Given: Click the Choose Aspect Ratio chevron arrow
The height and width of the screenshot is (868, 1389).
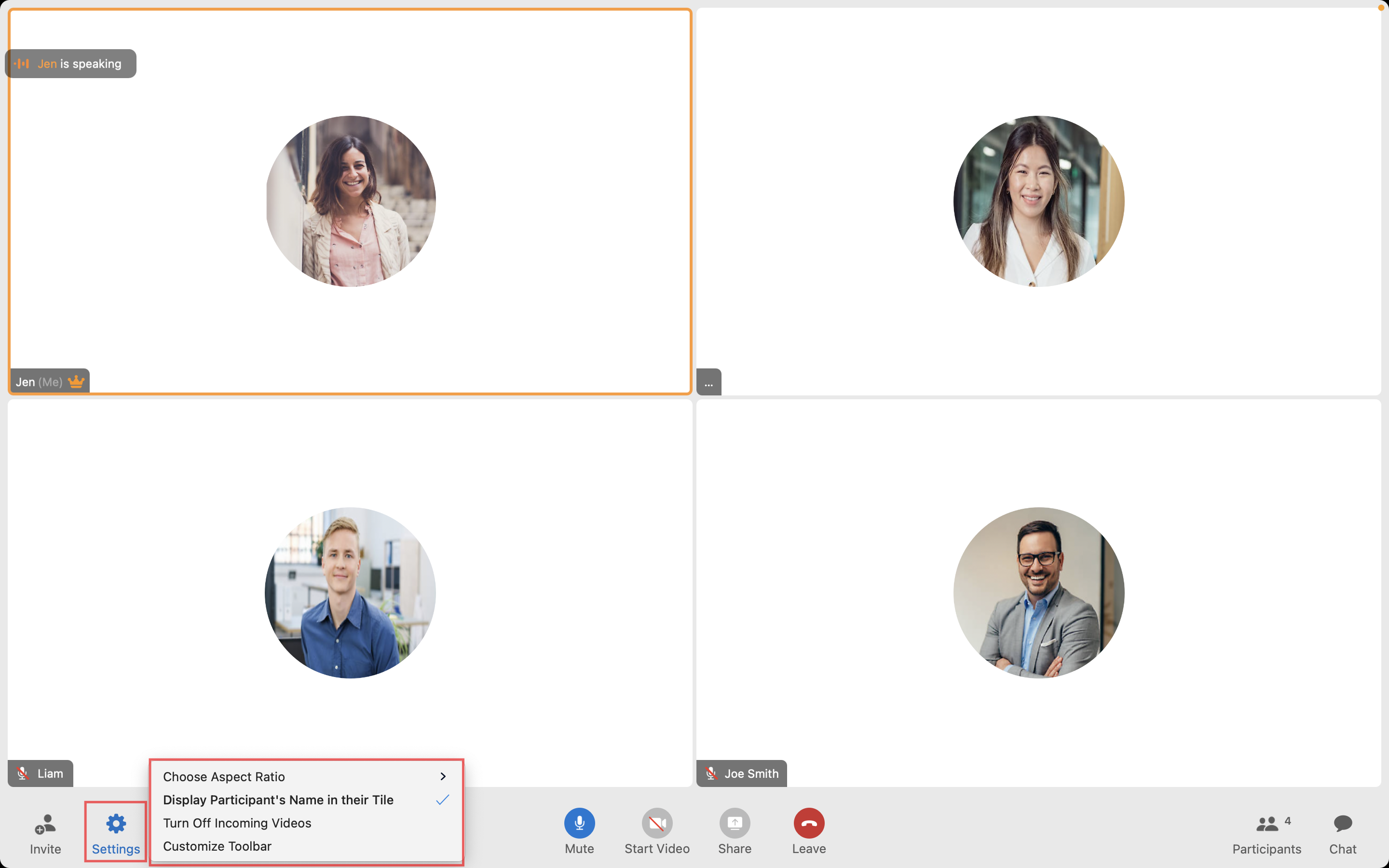Looking at the screenshot, I should pyautogui.click(x=443, y=777).
